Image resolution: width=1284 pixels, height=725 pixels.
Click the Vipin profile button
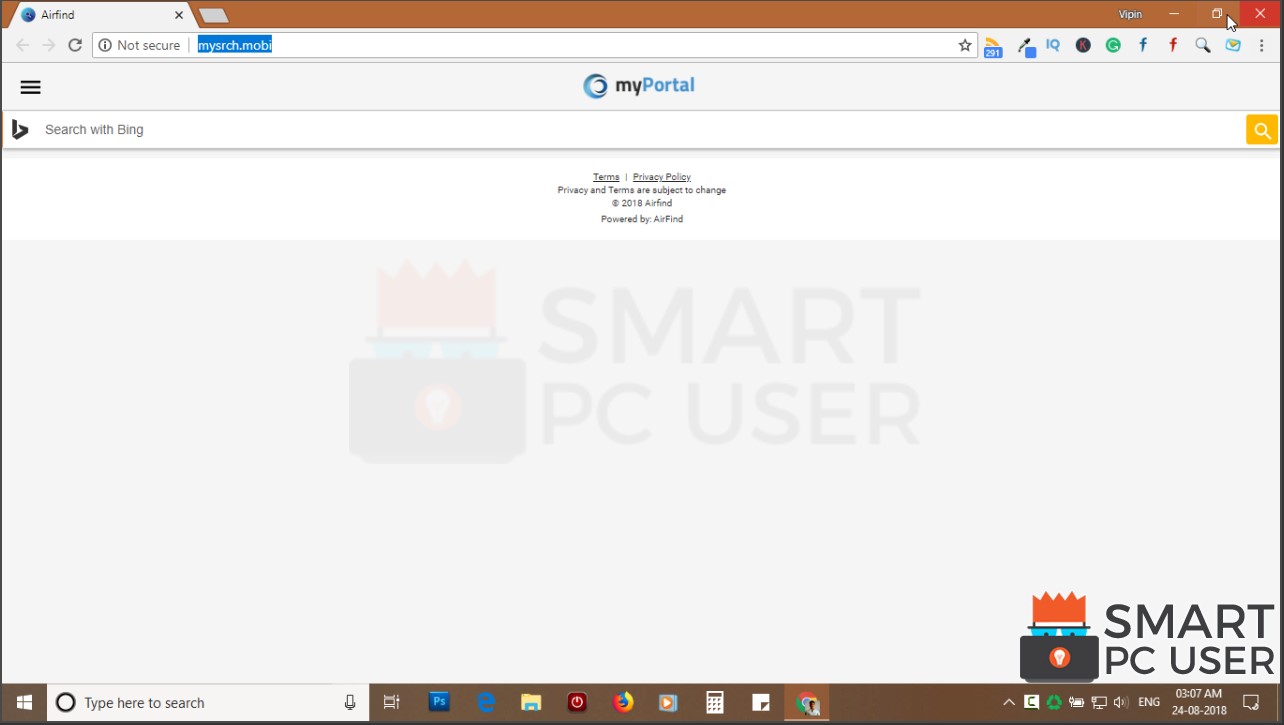[x=1130, y=14]
